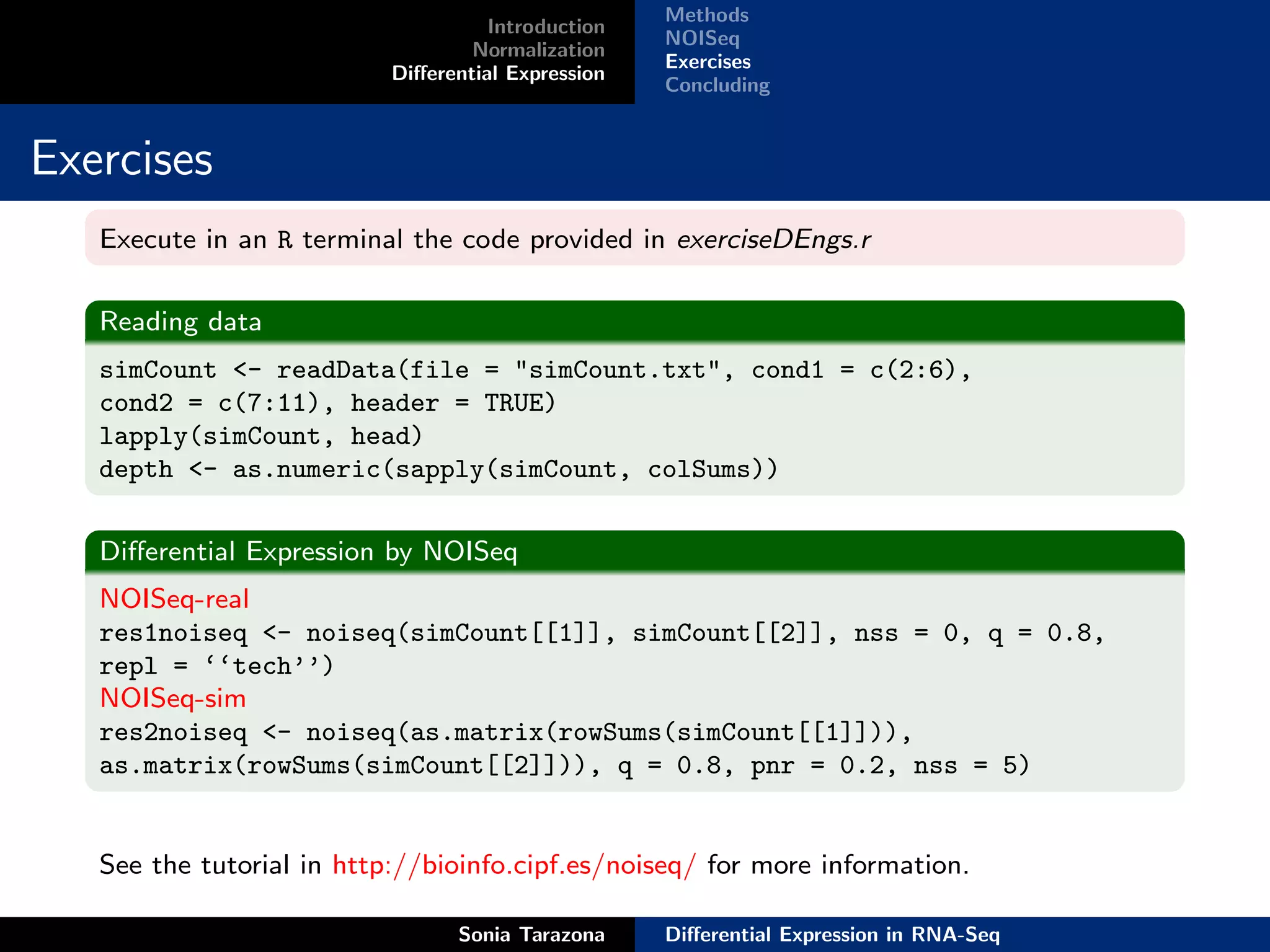Click the pnr = 0.2 code line
This screenshot has width=1270, height=952.
[x=564, y=766]
